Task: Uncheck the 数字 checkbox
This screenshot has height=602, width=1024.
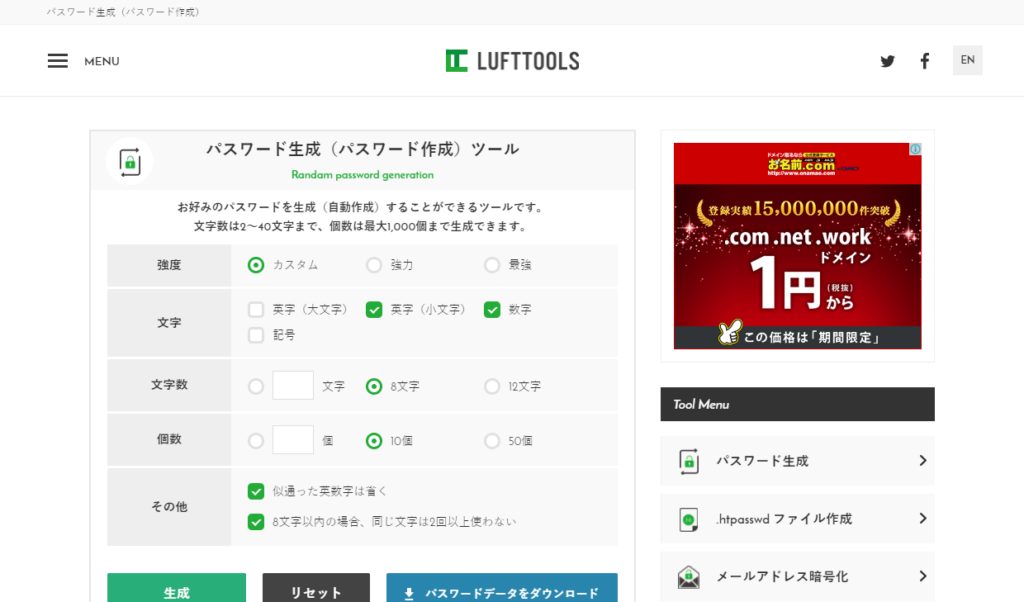Action: click(x=492, y=309)
